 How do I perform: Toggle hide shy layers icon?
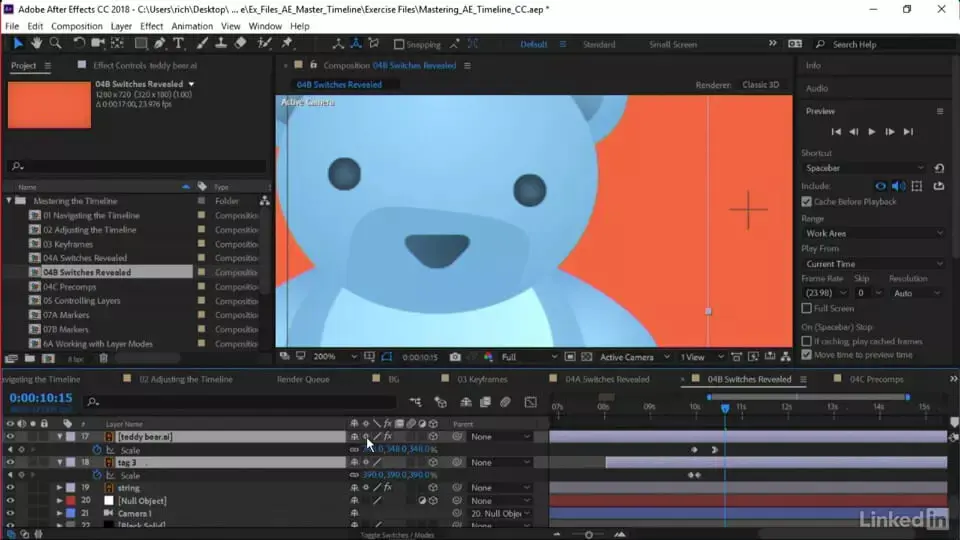[466, 402]
